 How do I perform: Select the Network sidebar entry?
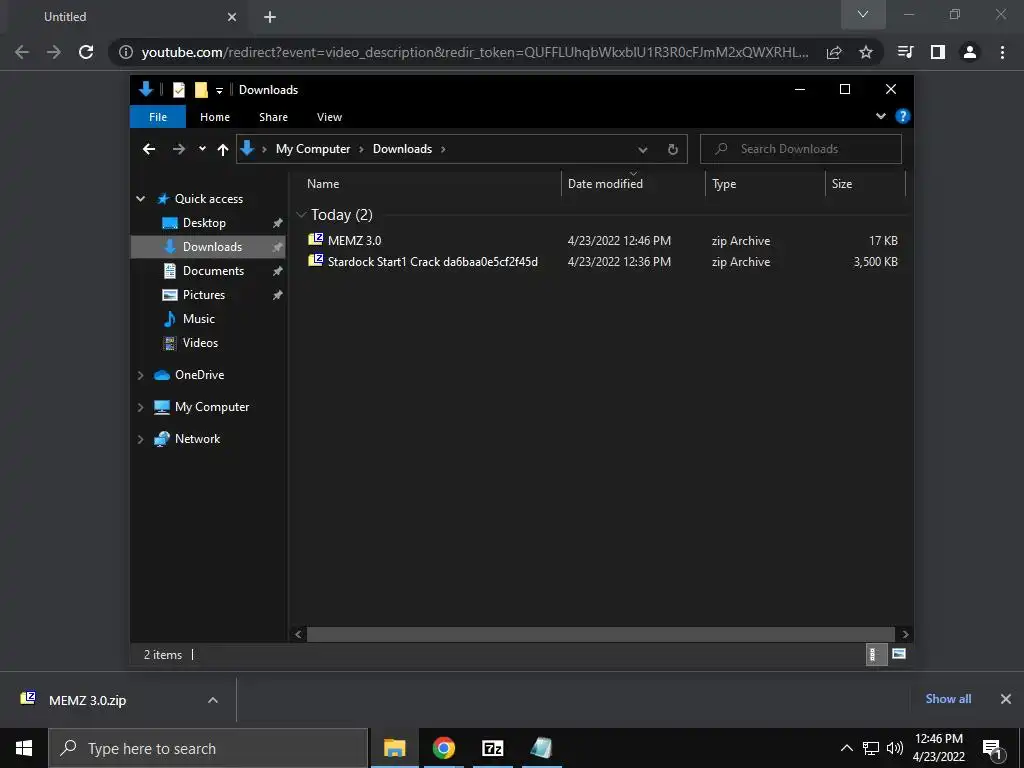[197, 439]
